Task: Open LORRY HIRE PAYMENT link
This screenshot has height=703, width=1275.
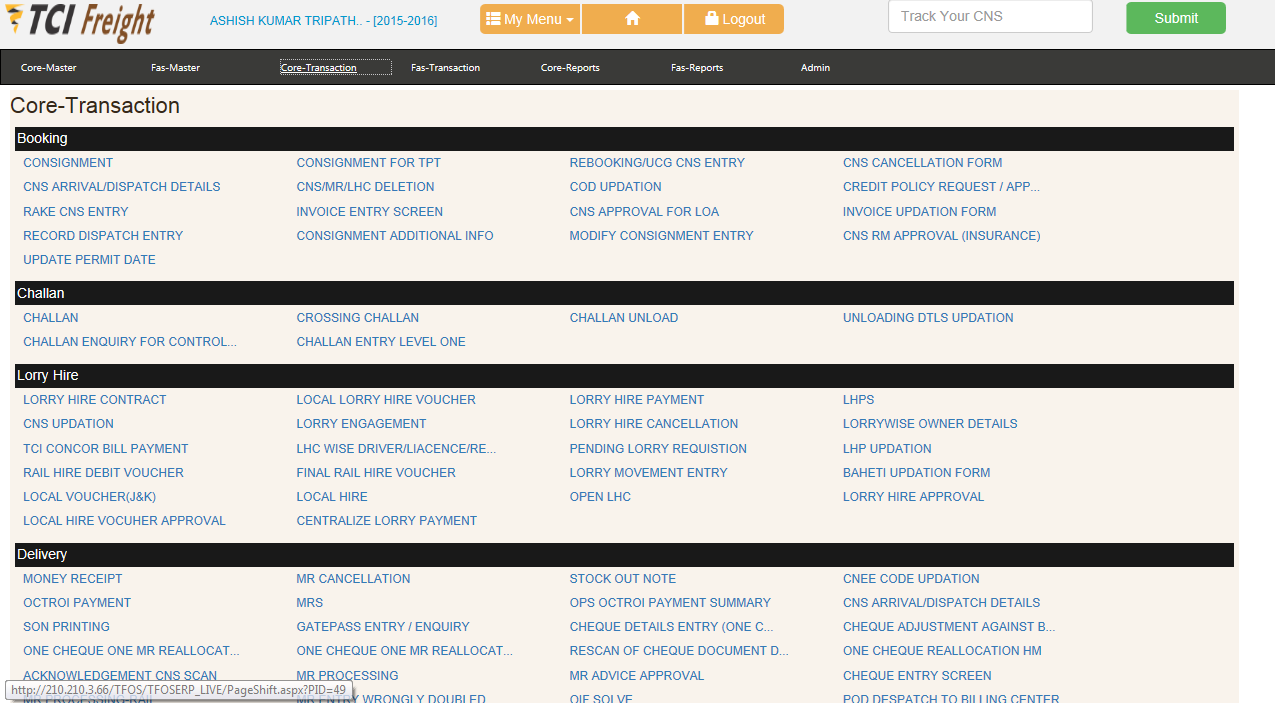Action: click(637, 400)
